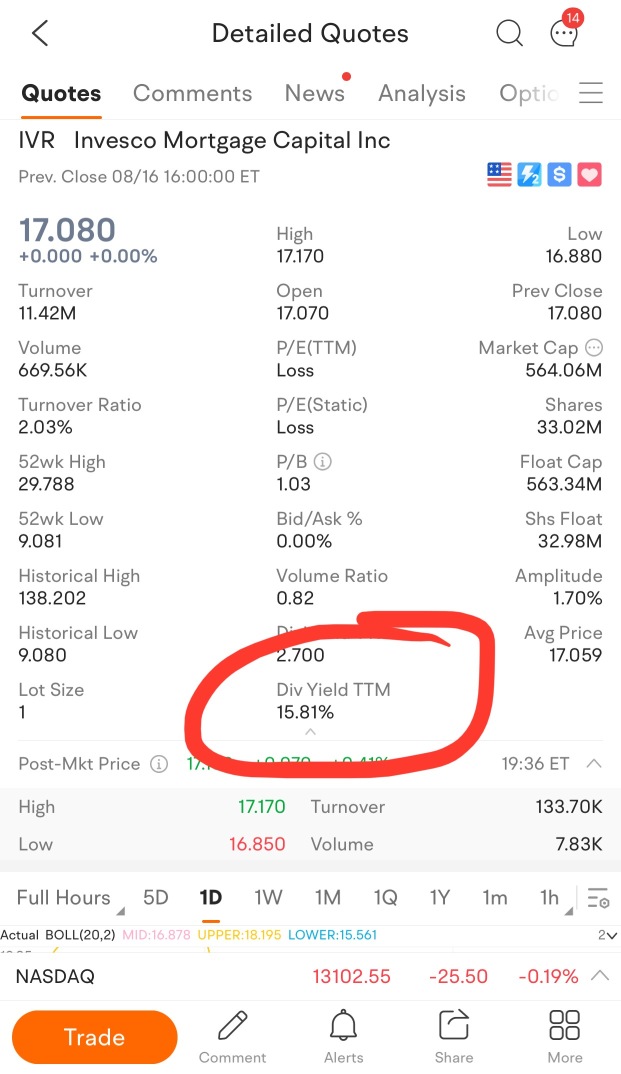Go back using the arrow icon

click(x=40, y=33)
